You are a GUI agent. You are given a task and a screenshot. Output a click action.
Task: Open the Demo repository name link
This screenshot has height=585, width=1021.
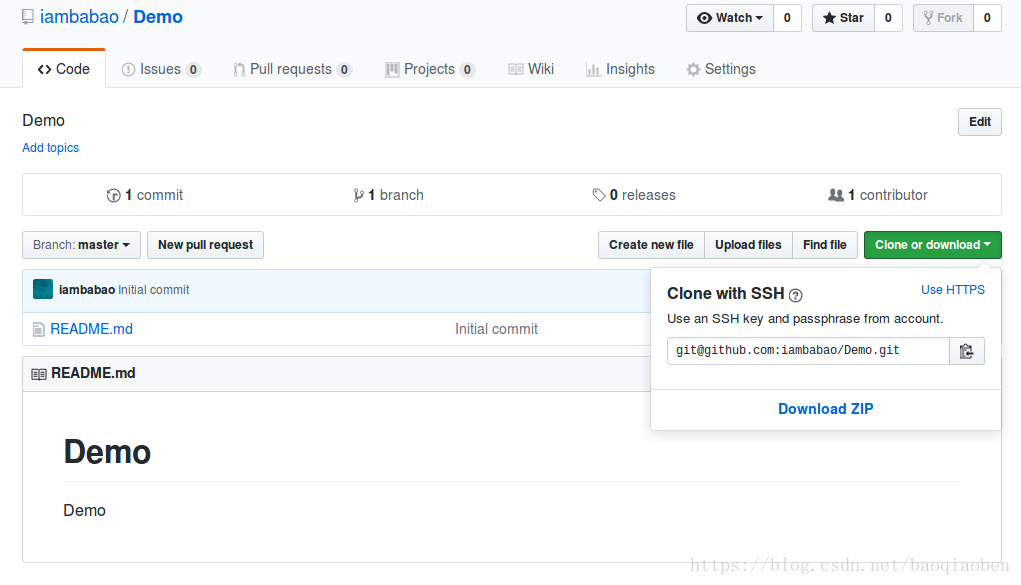click(x=158, y=17)
